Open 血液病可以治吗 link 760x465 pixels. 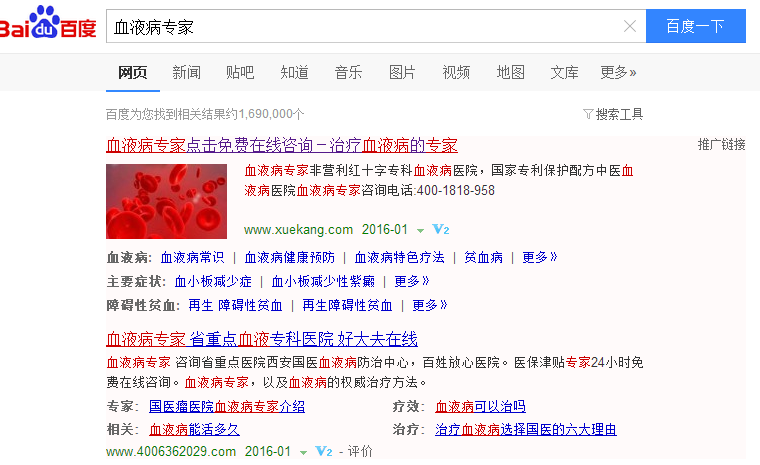click(480, 406)
